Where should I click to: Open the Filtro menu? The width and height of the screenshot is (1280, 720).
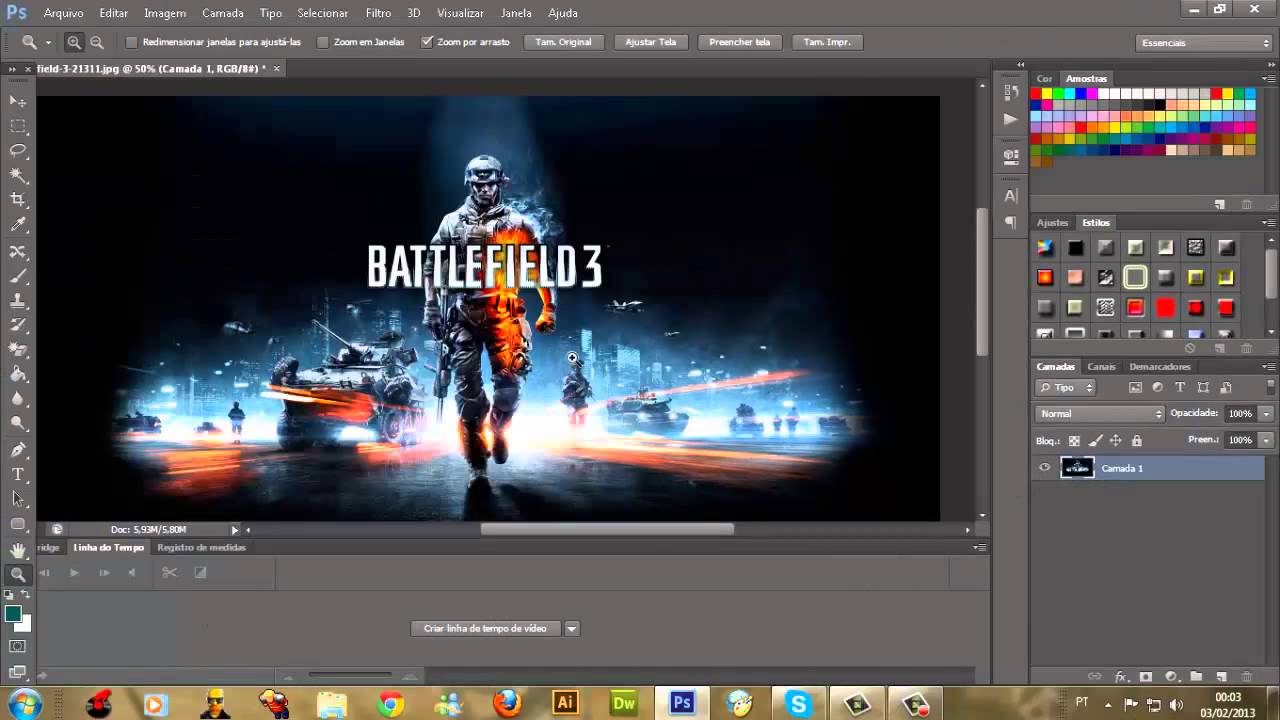378,13
